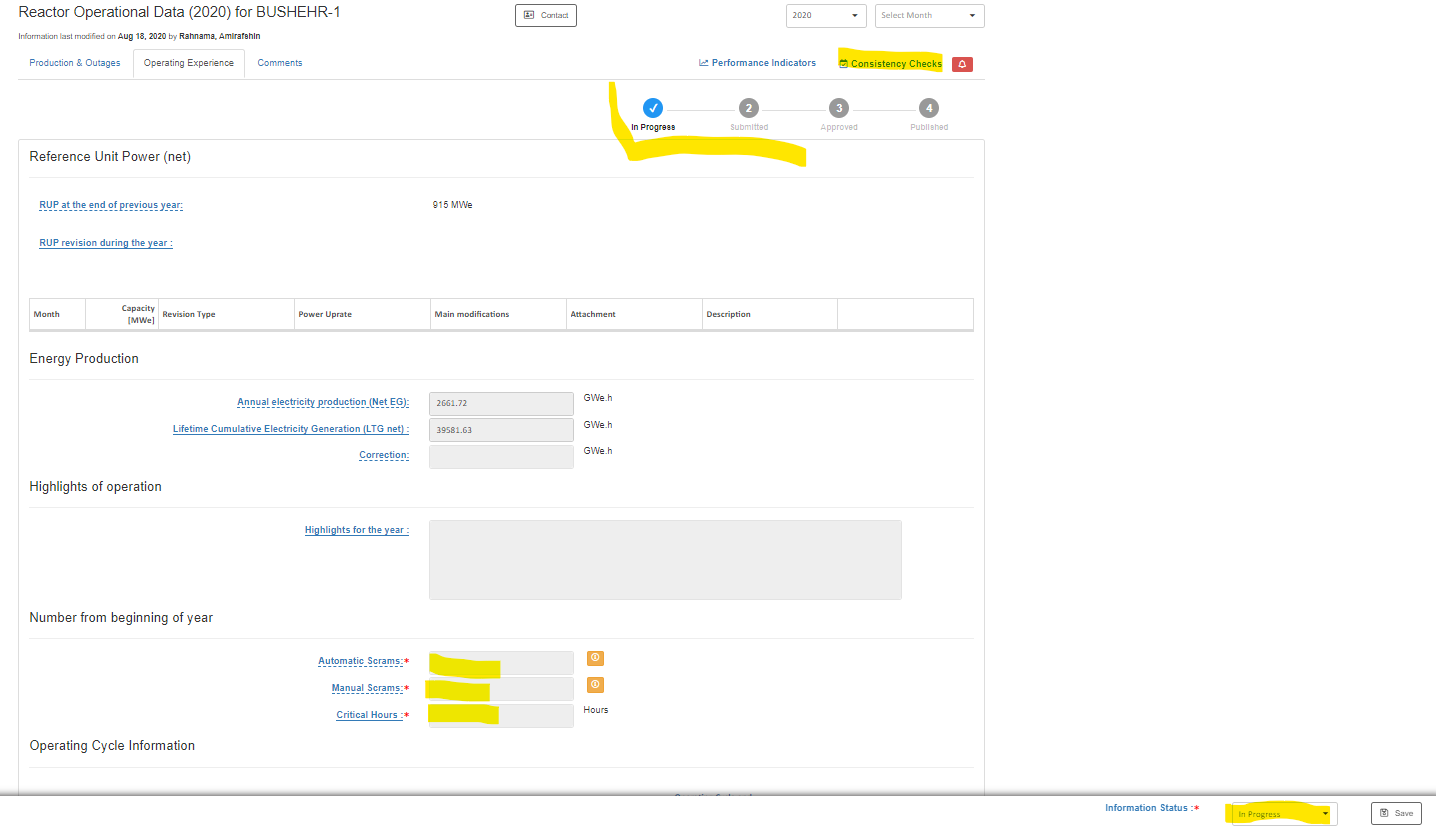Click the Manual Scrams input field
This screenshot has height=830, width=1436.
pos(501,689)
